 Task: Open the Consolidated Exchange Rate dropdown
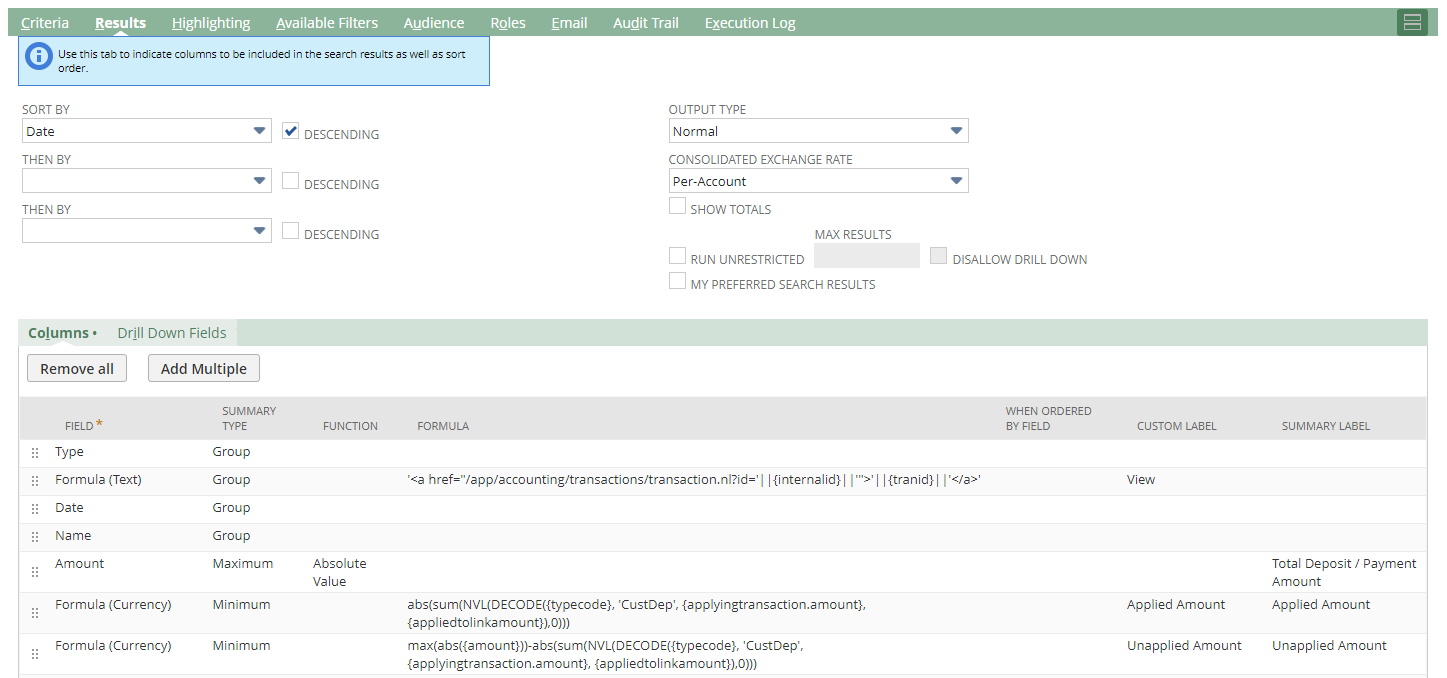point(818,181)
